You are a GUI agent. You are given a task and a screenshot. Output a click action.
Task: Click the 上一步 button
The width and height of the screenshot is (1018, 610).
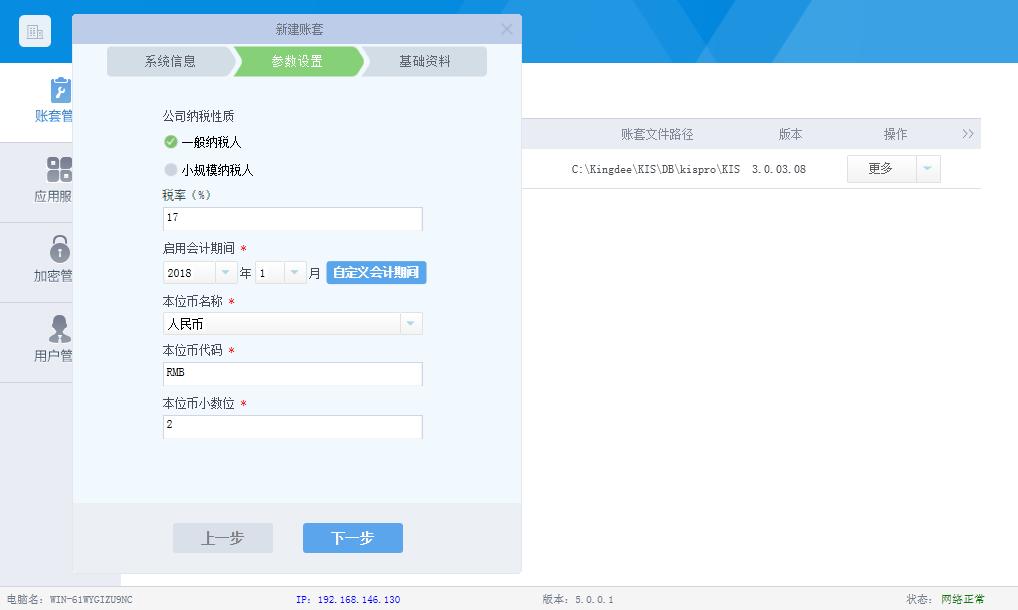click(x=222, y=537)
